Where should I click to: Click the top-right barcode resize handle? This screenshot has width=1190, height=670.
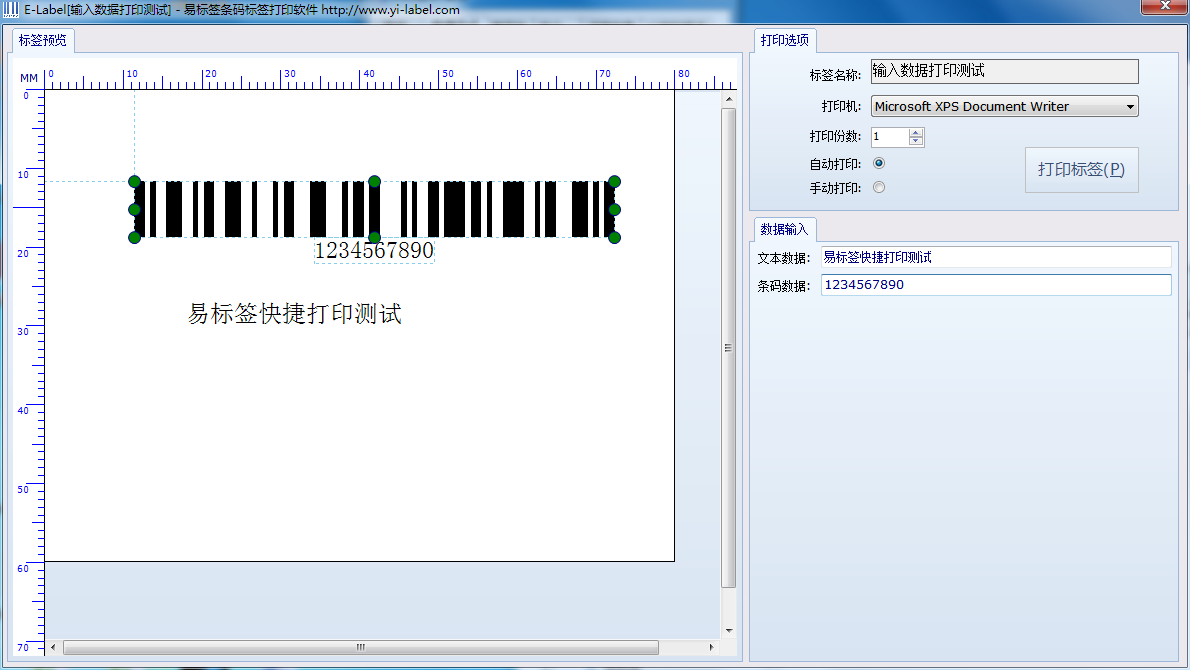[x=615, y=181]
